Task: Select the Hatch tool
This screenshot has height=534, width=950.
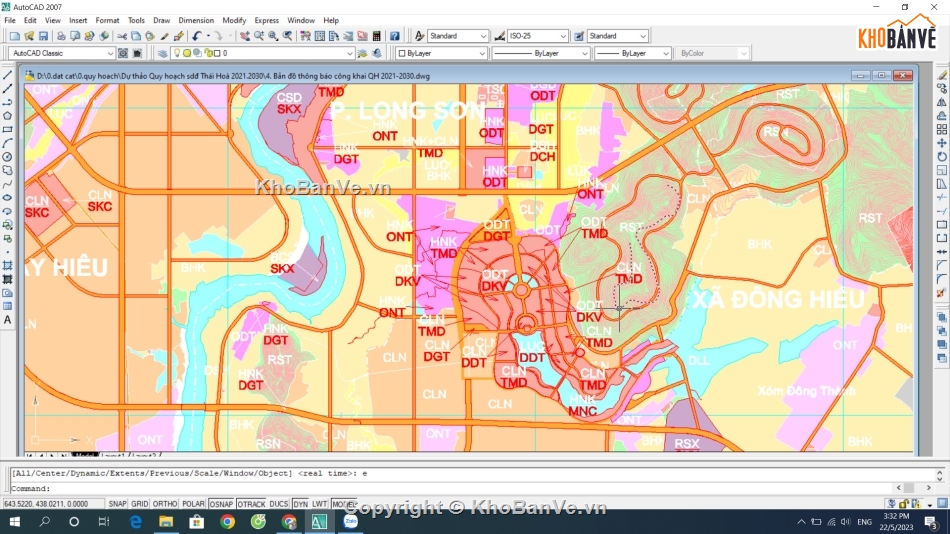Action: click(7, 265)
